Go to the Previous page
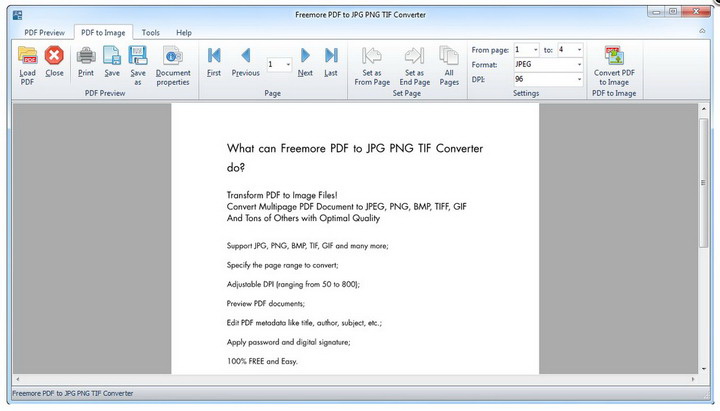 246,62
